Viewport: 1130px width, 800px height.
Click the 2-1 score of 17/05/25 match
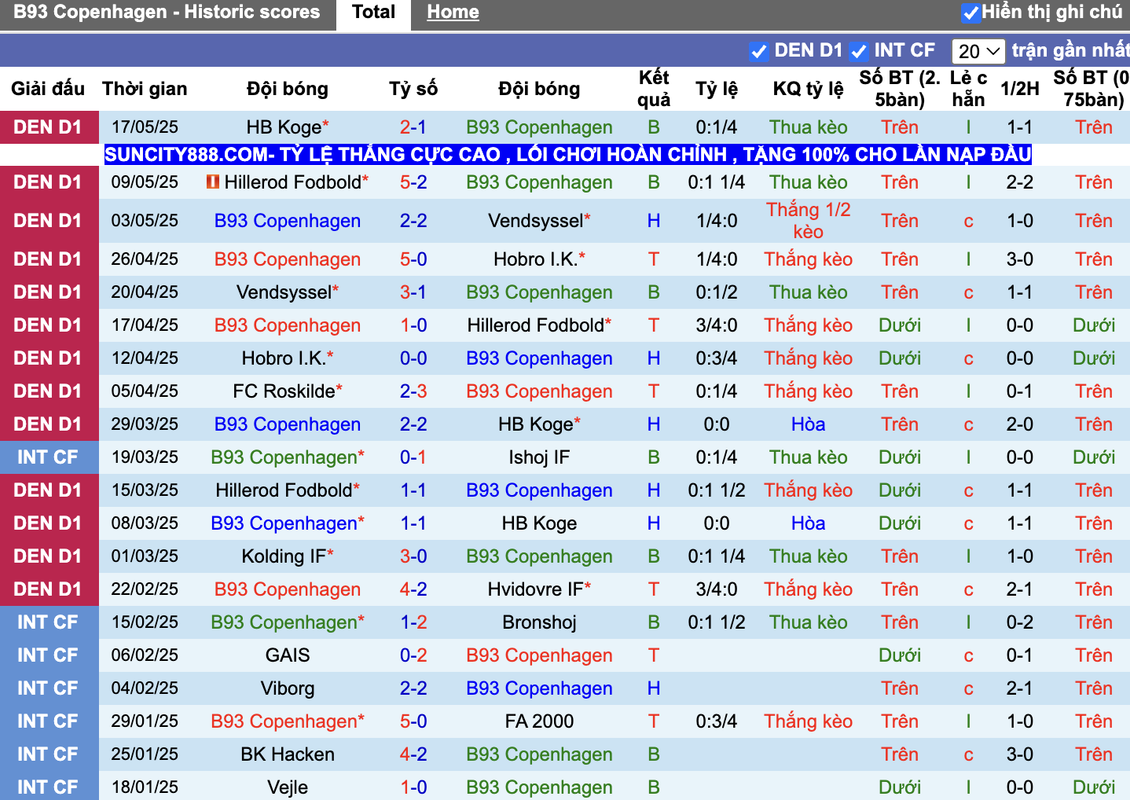point(413,128)
